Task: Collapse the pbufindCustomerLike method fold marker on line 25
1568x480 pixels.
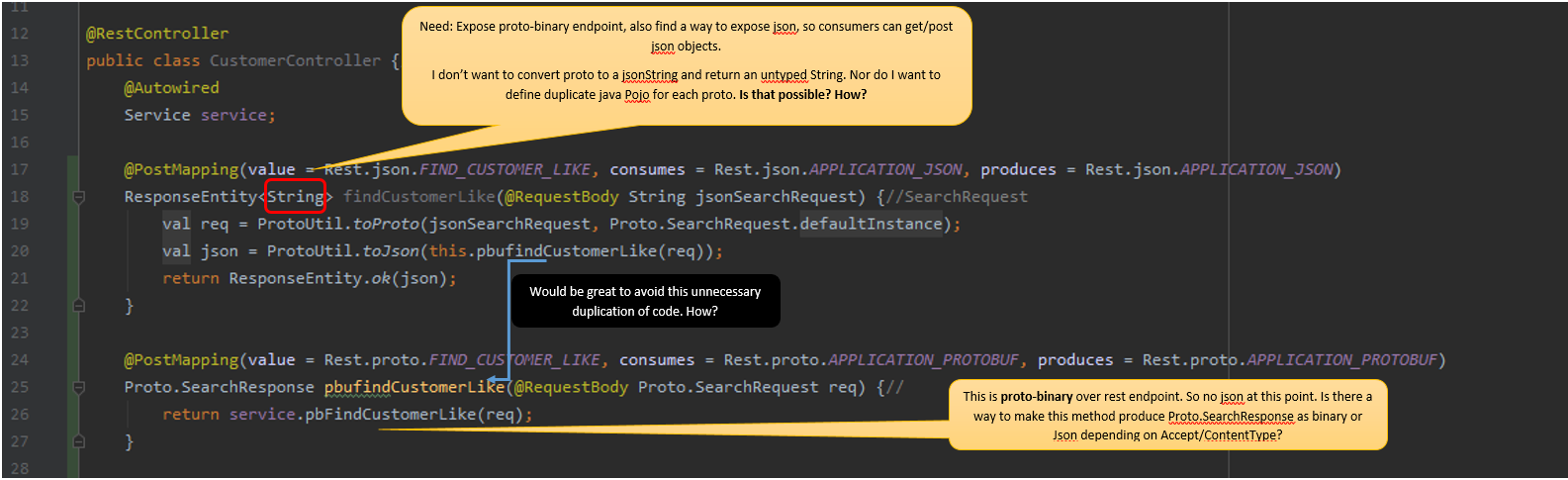Action: pyautogui.click(x=79, y=387)
